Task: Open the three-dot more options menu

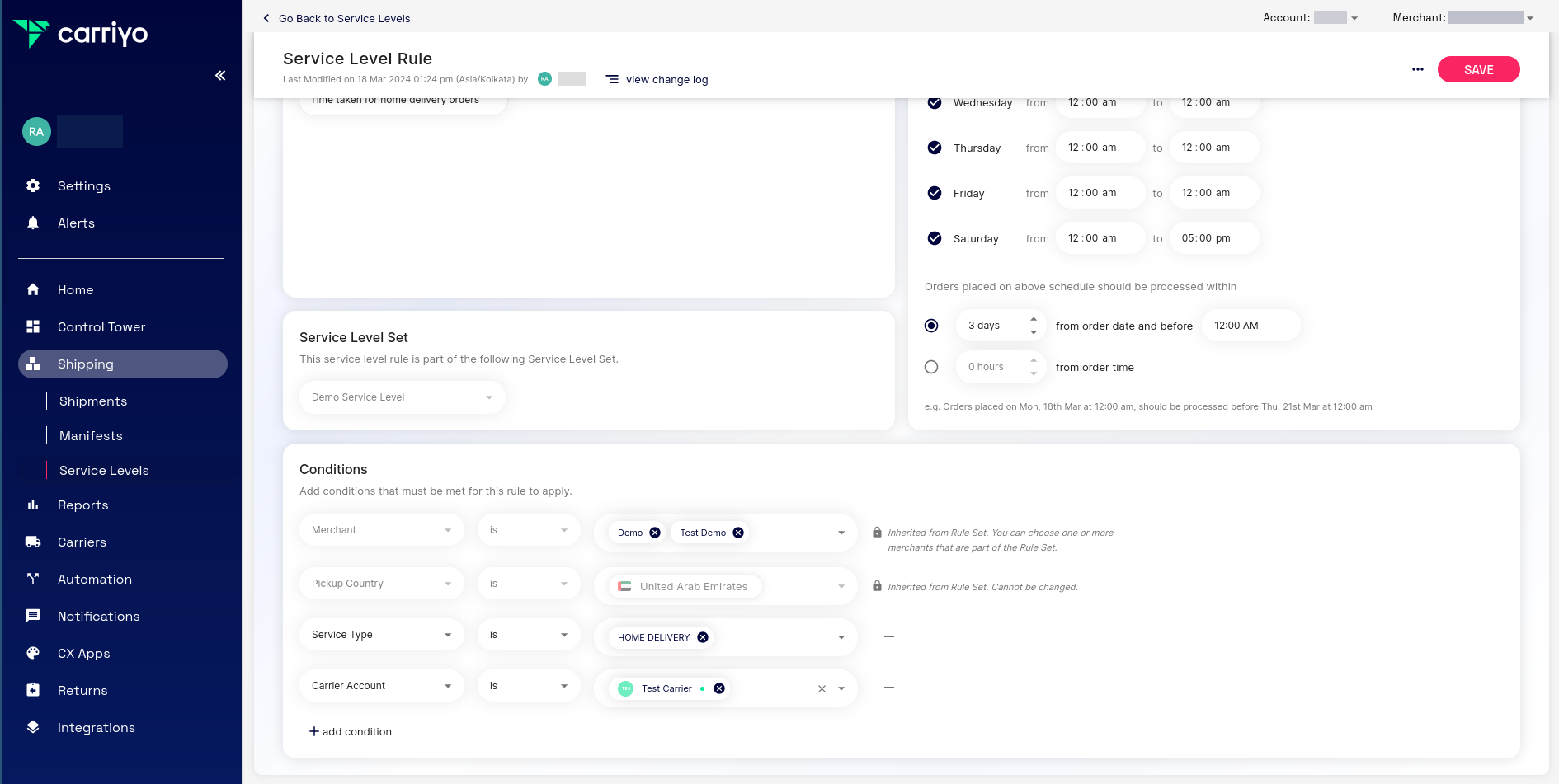Action: point(1418,69)
